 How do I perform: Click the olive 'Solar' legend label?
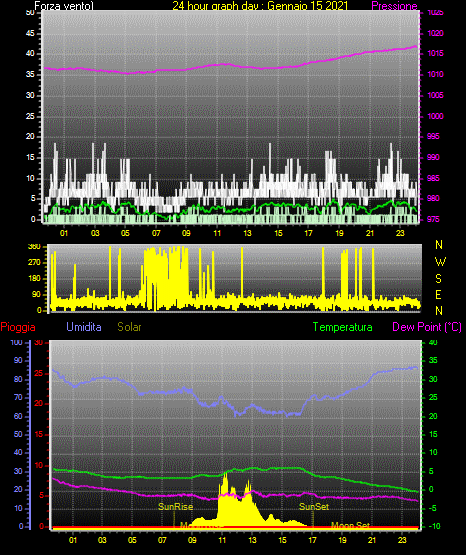(x=129, y=327)
